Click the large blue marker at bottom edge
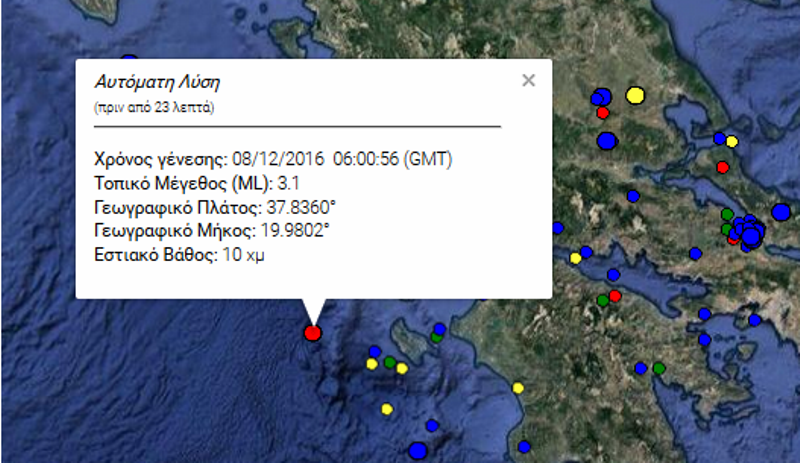 pos(418,452)
